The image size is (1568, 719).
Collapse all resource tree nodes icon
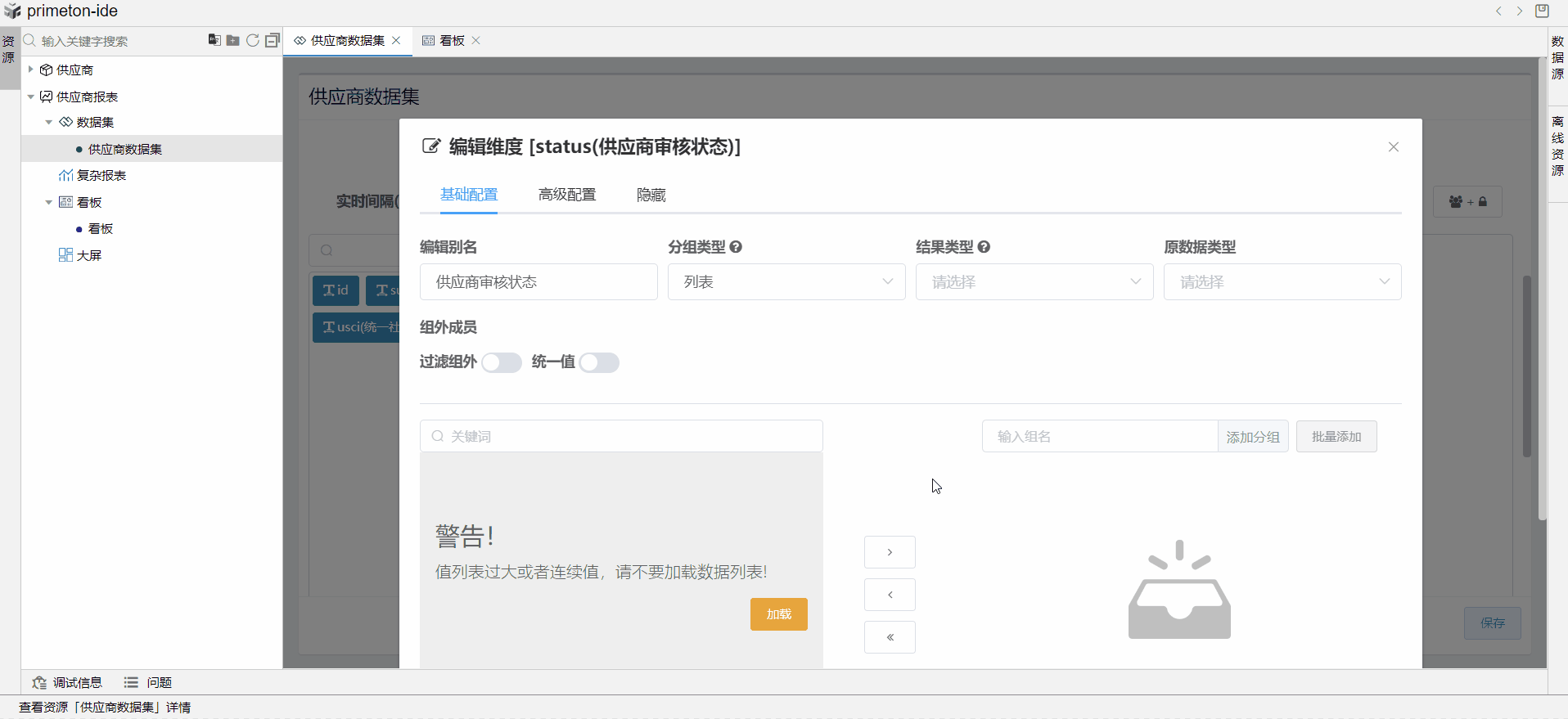point(273,40)
